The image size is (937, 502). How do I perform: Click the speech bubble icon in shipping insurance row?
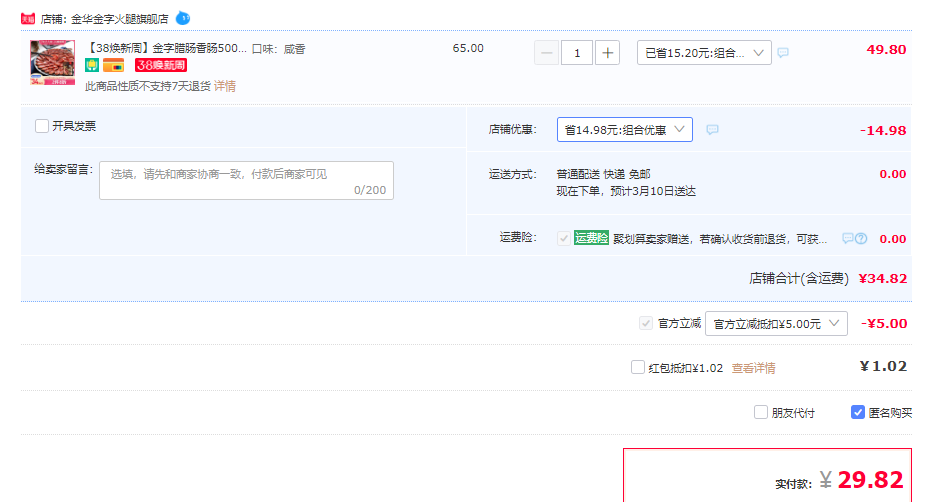pos(847,238)
